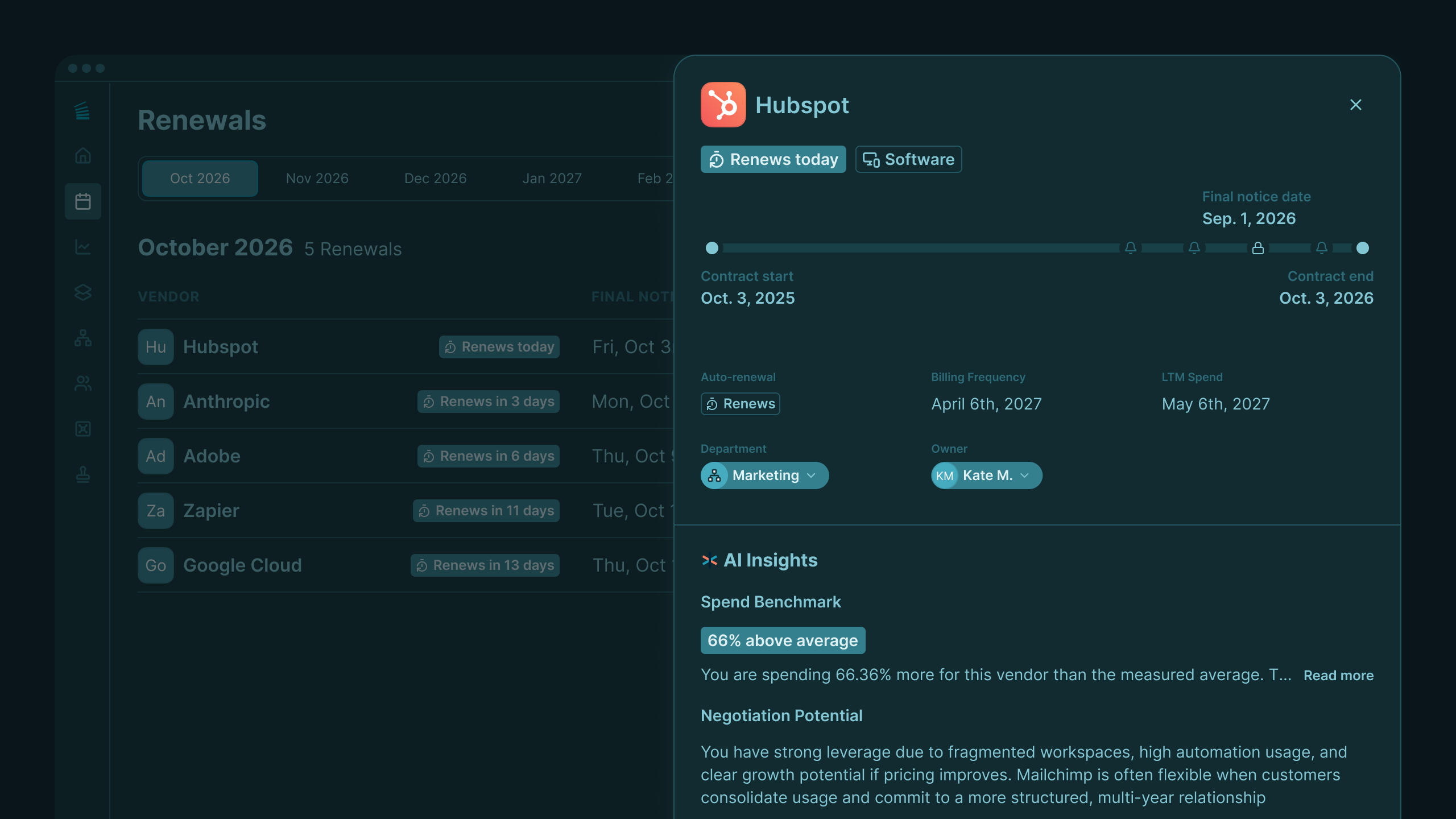Open the Anthropic vendor row

(x=226, y=402)
